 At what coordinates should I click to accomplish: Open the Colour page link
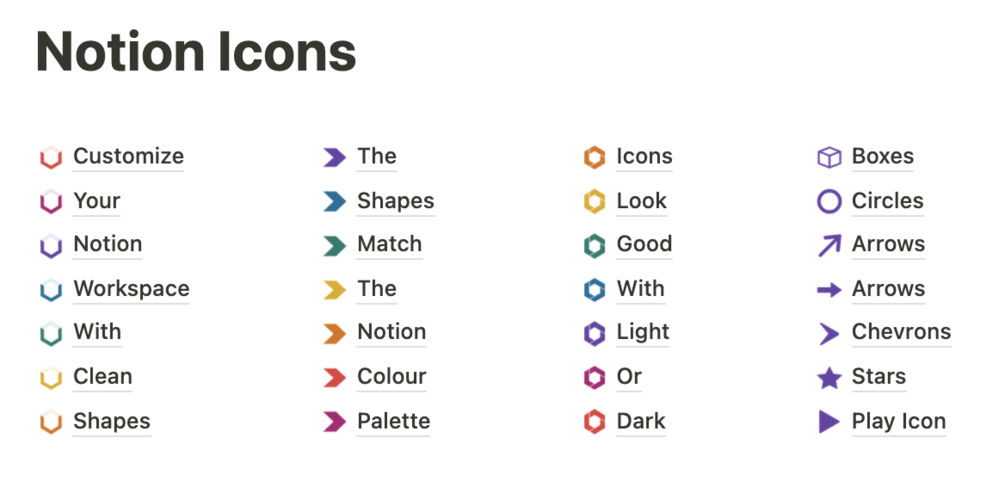(391, 377)
